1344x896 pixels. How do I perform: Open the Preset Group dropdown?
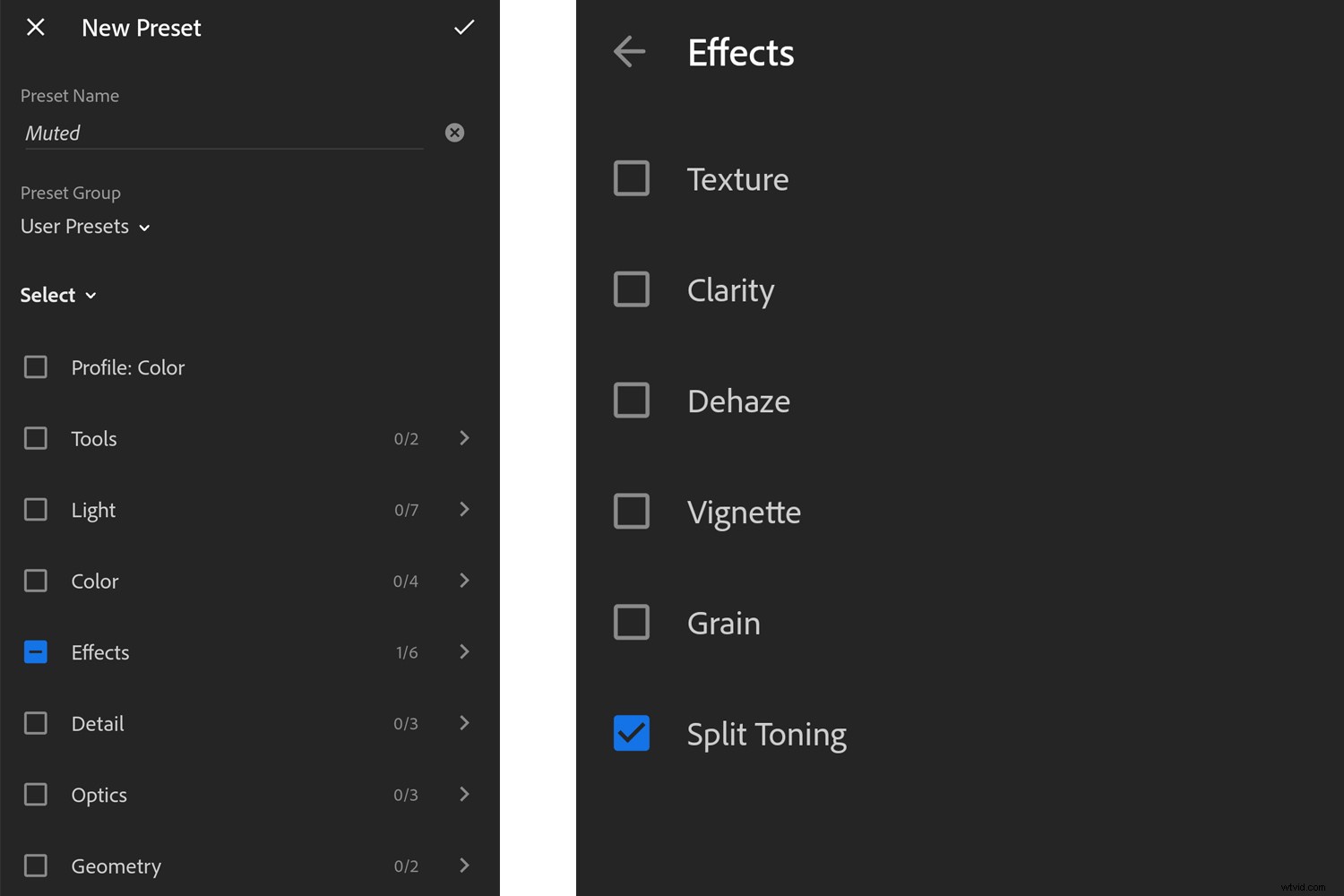[x=85, y=226]
